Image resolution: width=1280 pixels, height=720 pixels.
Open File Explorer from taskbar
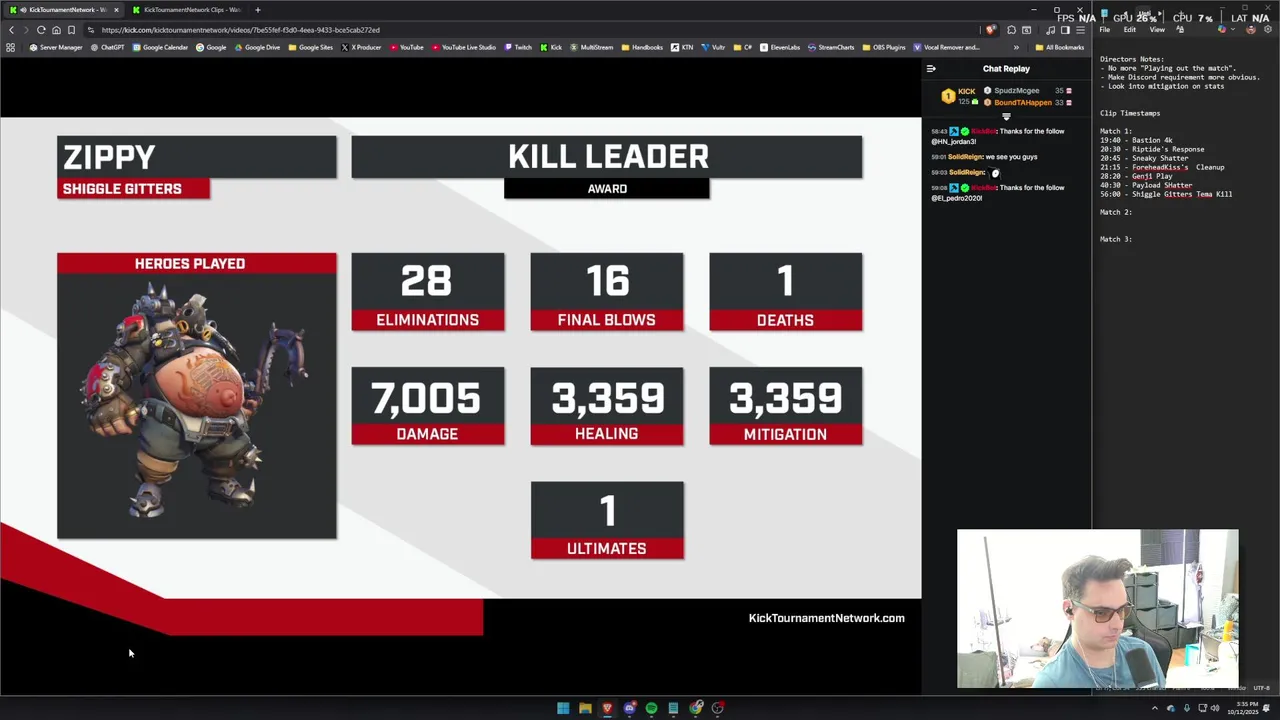point(585,708)
